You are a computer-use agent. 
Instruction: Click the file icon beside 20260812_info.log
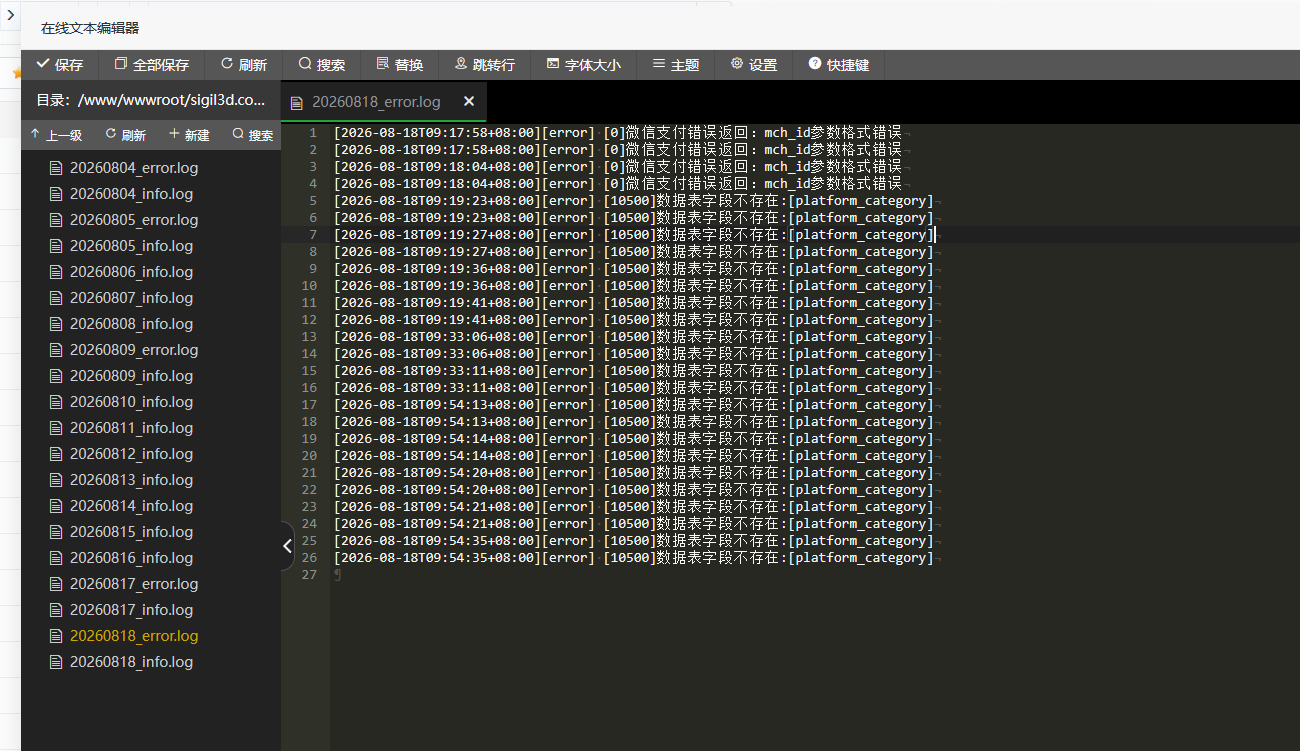coord(56,454)
